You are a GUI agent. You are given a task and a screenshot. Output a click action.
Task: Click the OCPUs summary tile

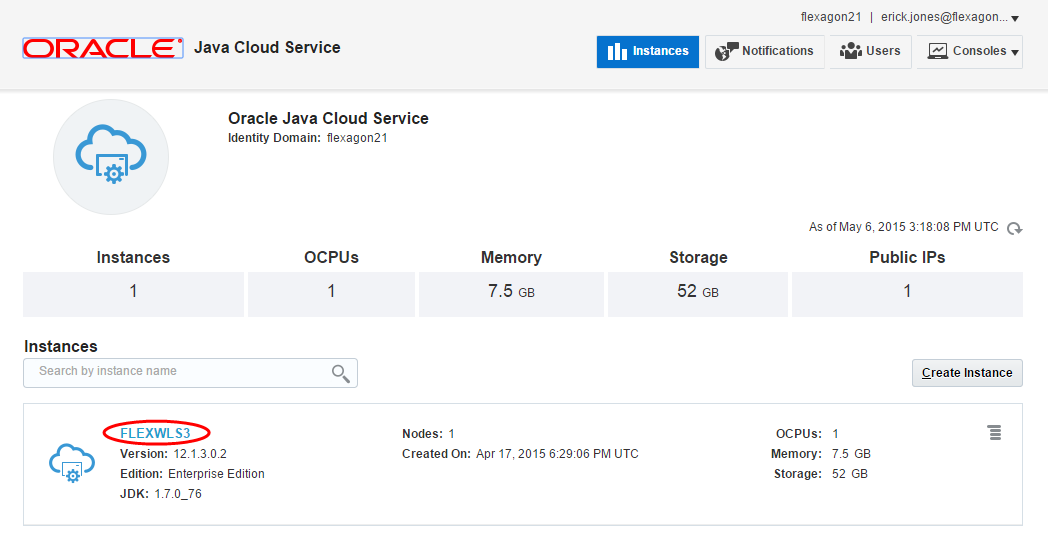[332, 294]
